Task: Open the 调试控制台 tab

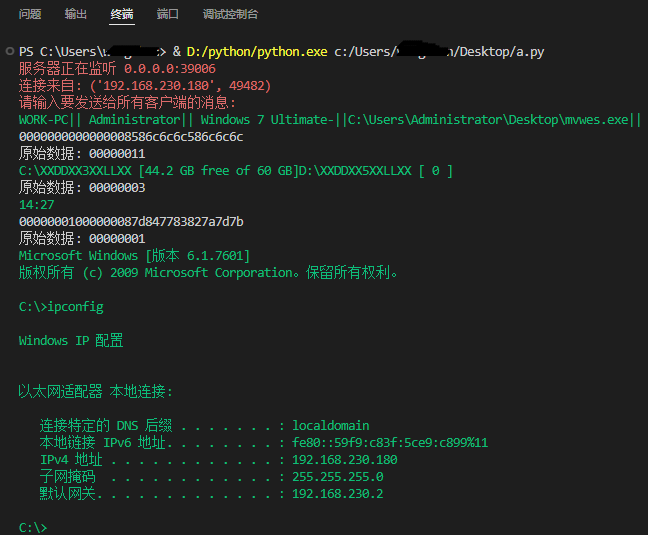Action: 230,15
